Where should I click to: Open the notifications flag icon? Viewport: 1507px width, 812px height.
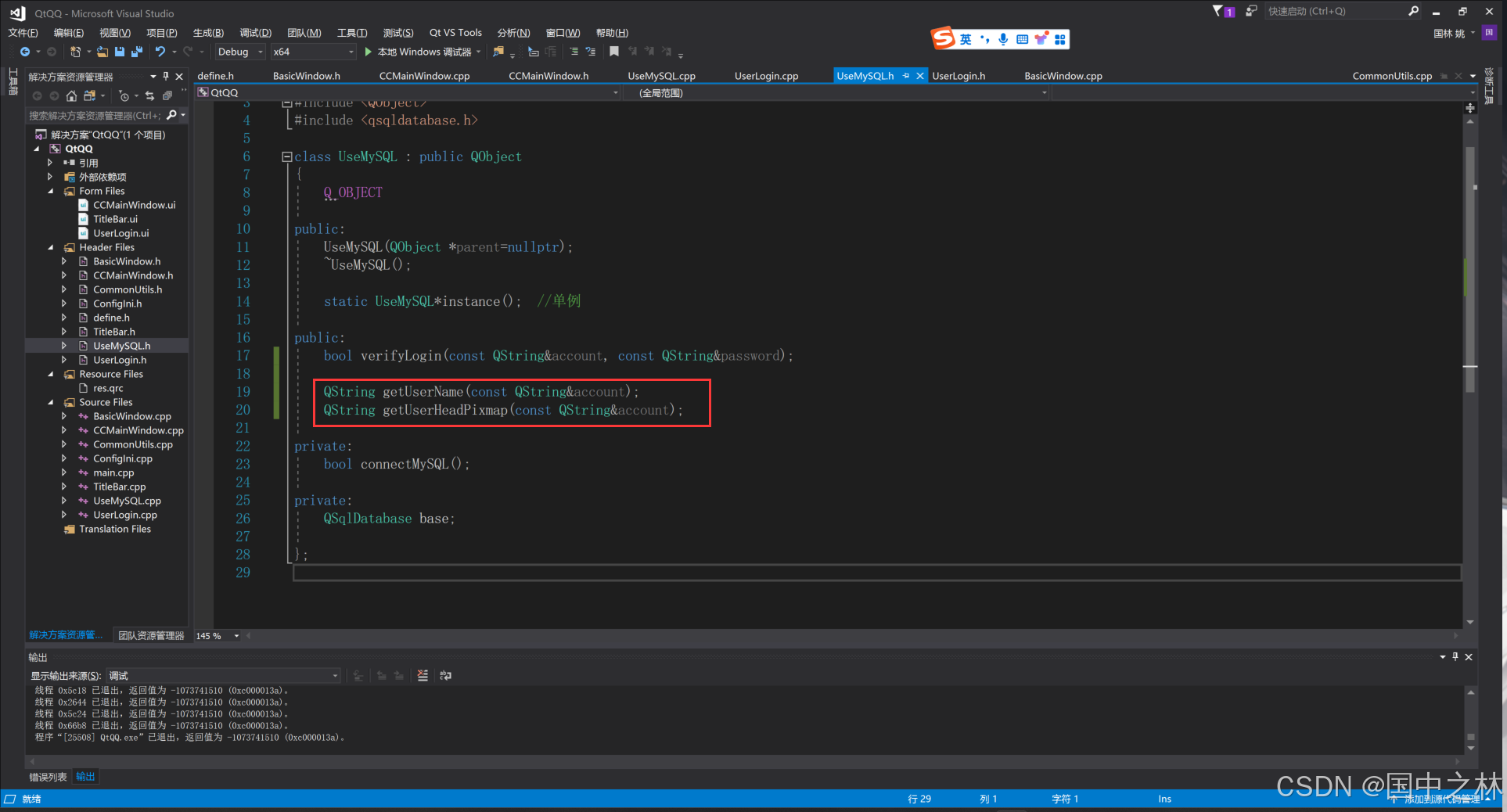tap(1218, 11)
